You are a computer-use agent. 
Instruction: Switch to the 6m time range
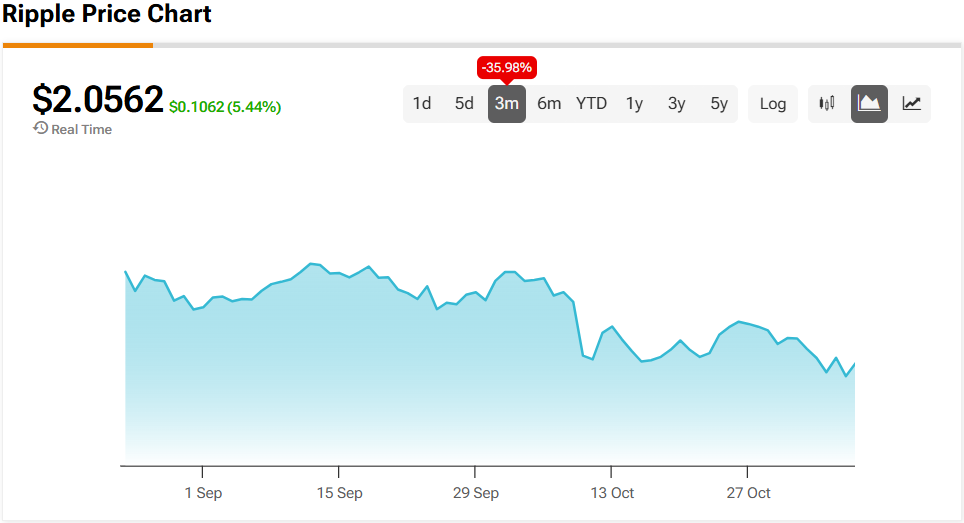[549, 104]
